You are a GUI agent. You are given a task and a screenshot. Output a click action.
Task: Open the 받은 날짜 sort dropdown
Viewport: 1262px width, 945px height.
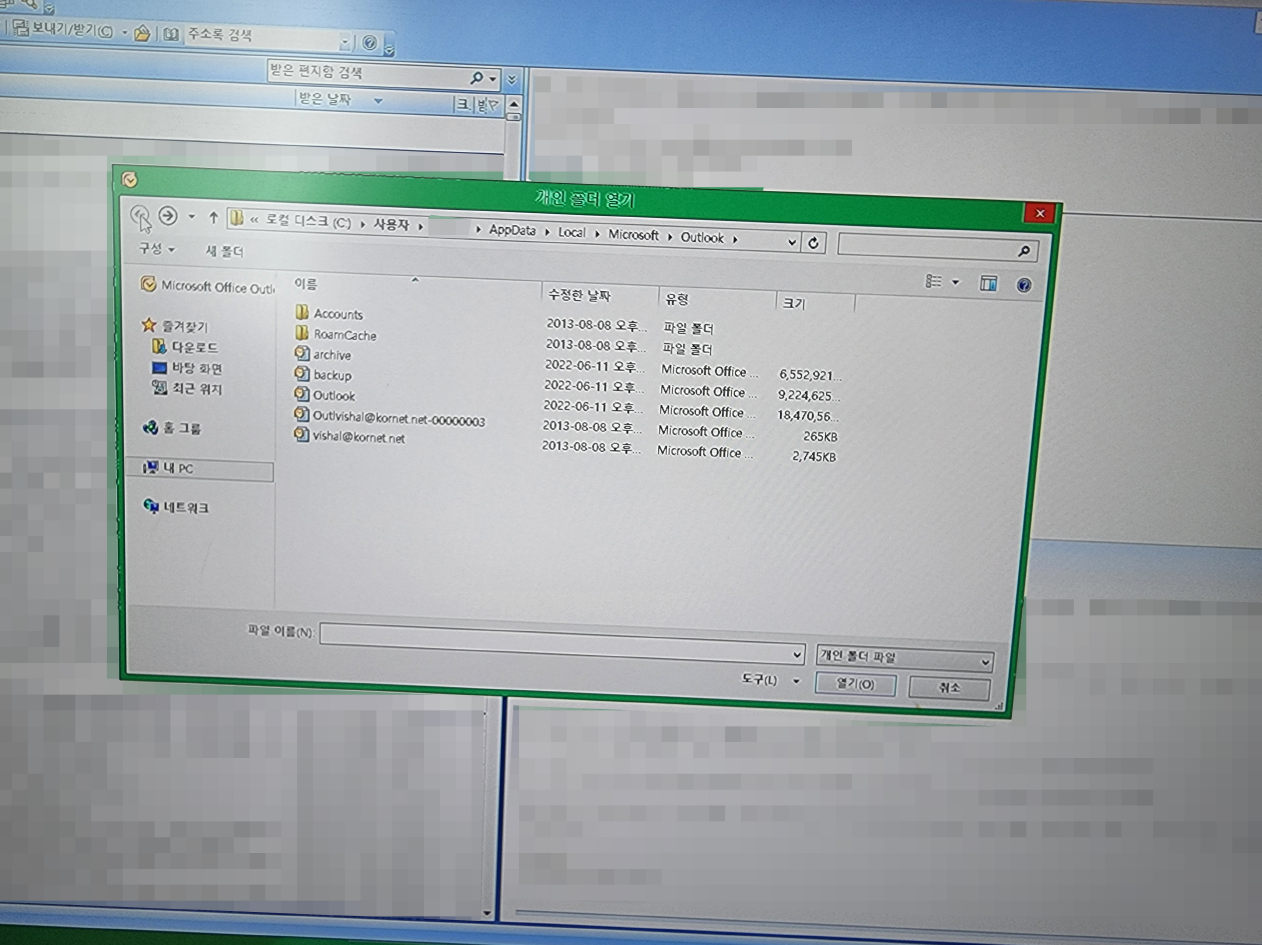(377, 101)
